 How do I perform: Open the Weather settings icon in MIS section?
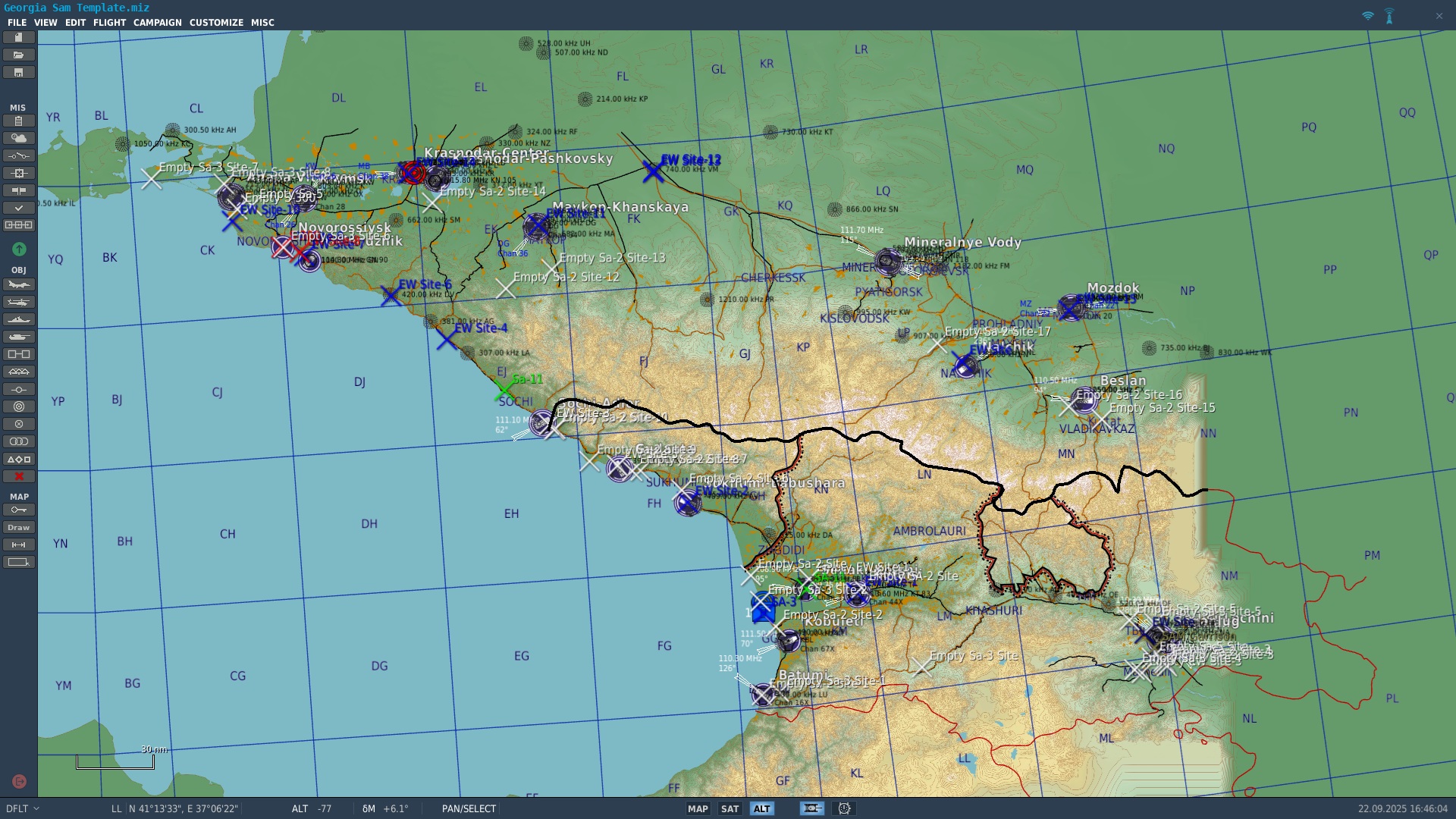(19, 138)
